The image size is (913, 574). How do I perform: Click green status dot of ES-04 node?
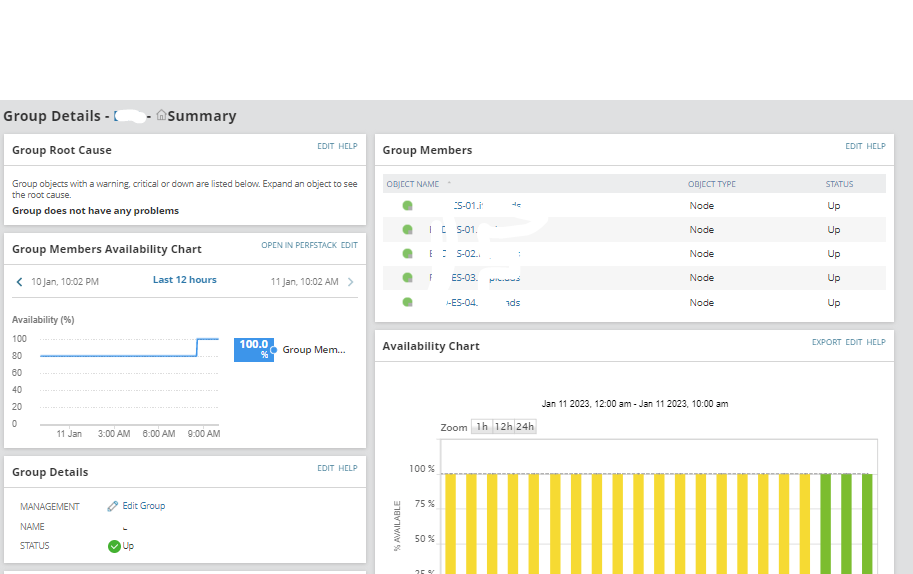click(x=408, y=302)
